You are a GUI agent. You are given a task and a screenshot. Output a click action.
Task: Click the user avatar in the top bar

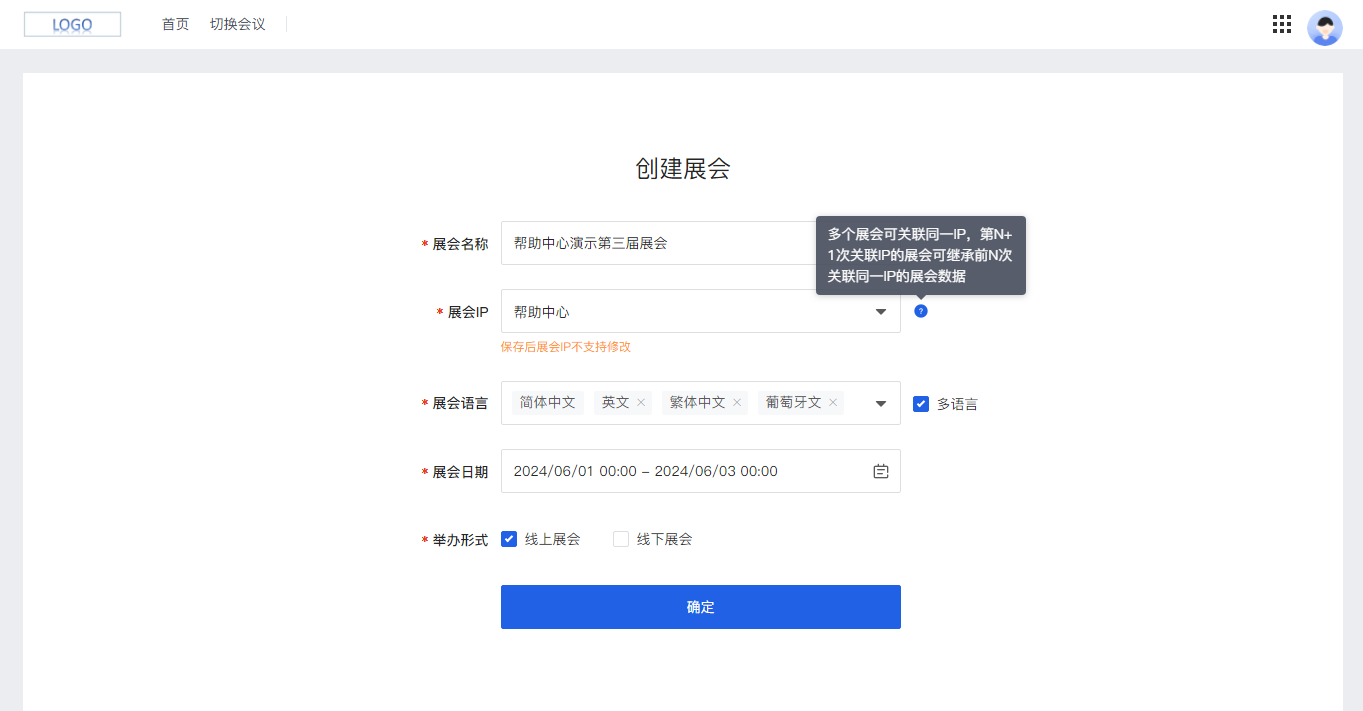[1324, 27]
